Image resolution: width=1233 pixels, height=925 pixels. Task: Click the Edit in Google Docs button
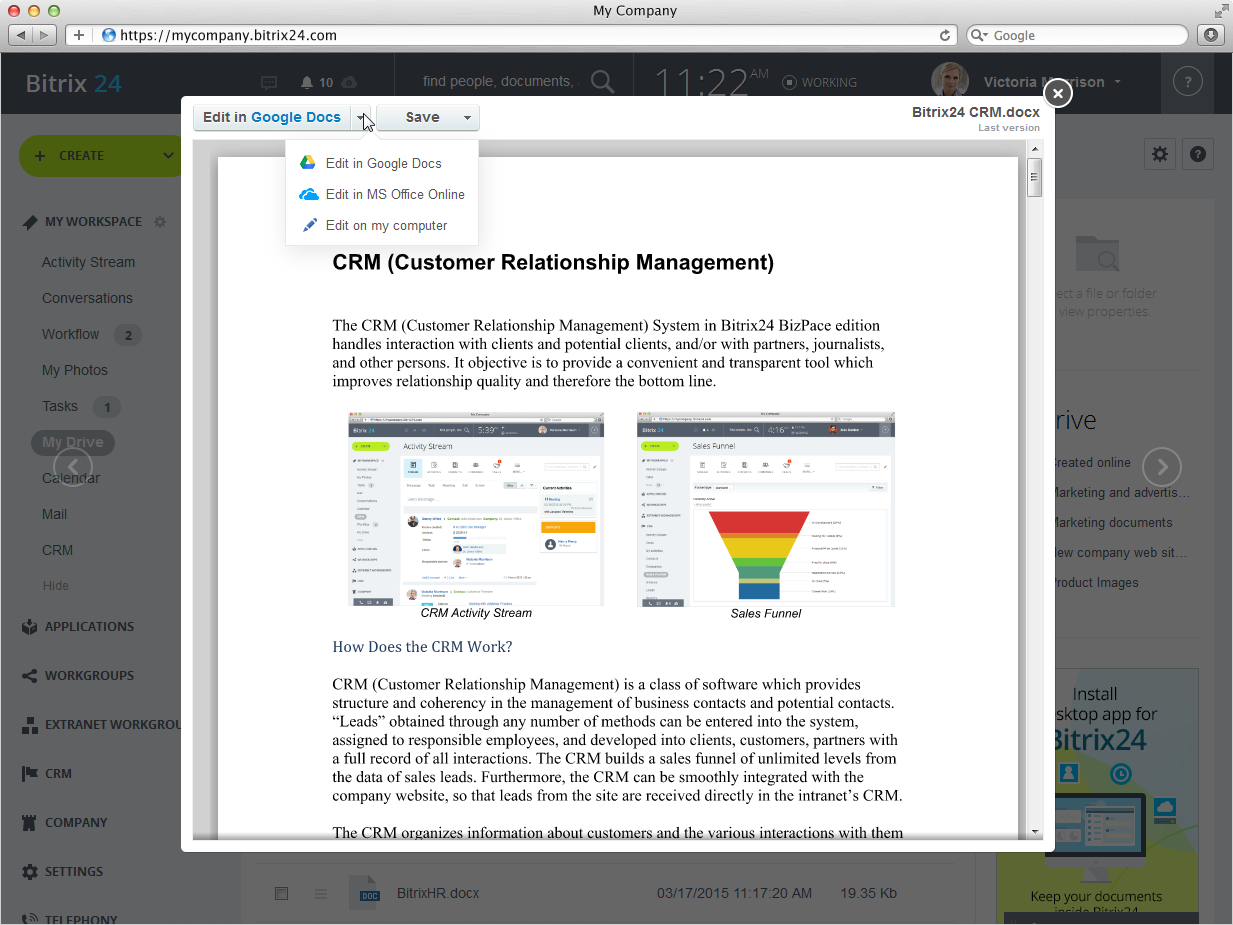pyautogui.click(x=272, y=118)
